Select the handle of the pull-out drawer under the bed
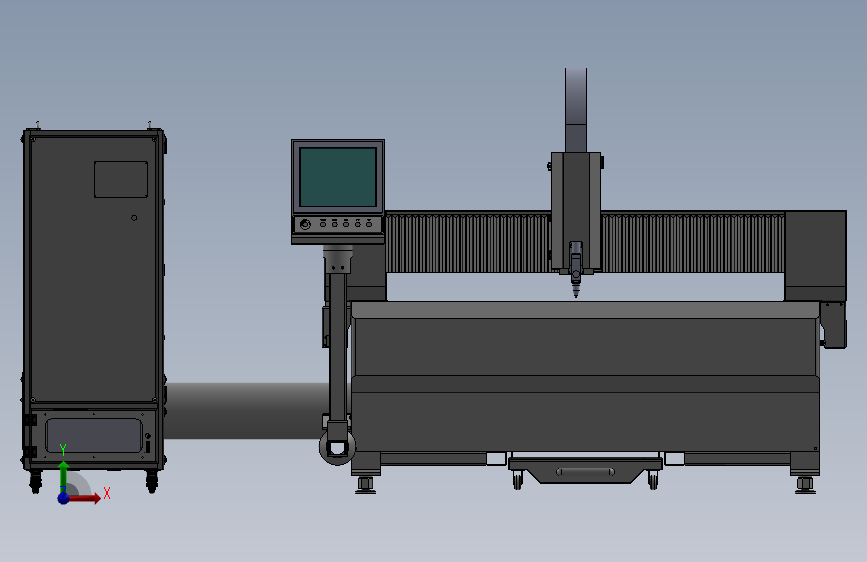This screenshot has width=867, height=562. coord(585,472)
